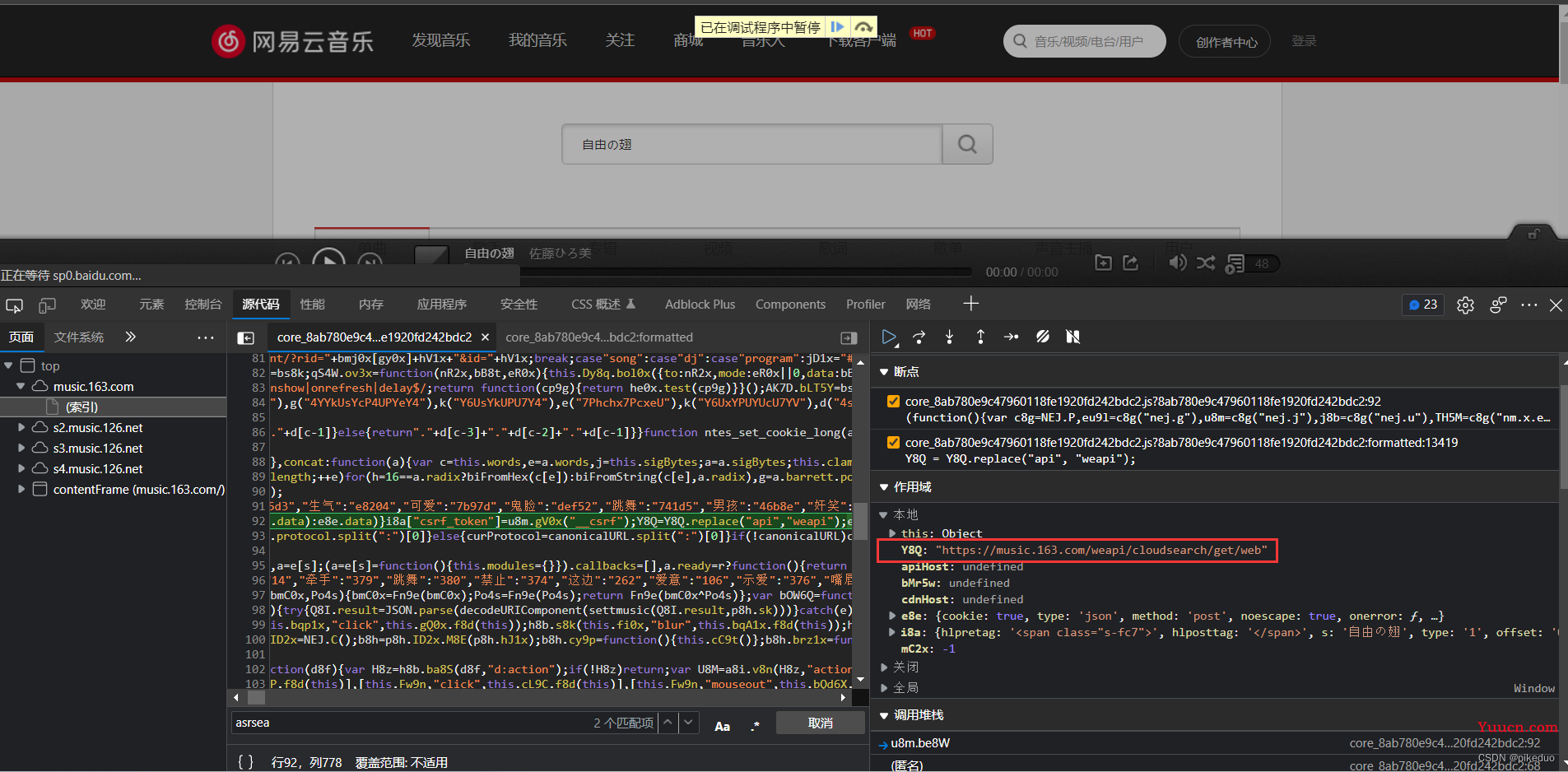
Task: Open the Adblock Plus tab
Action: tap(700, 305)
